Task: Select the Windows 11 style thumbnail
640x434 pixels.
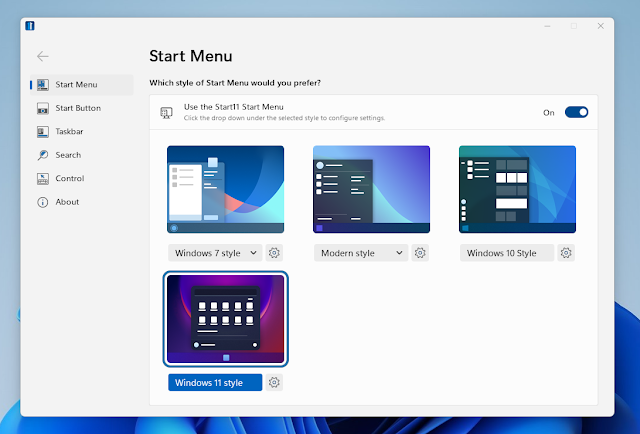Action: pyautogui.click(x=225, y=318)
